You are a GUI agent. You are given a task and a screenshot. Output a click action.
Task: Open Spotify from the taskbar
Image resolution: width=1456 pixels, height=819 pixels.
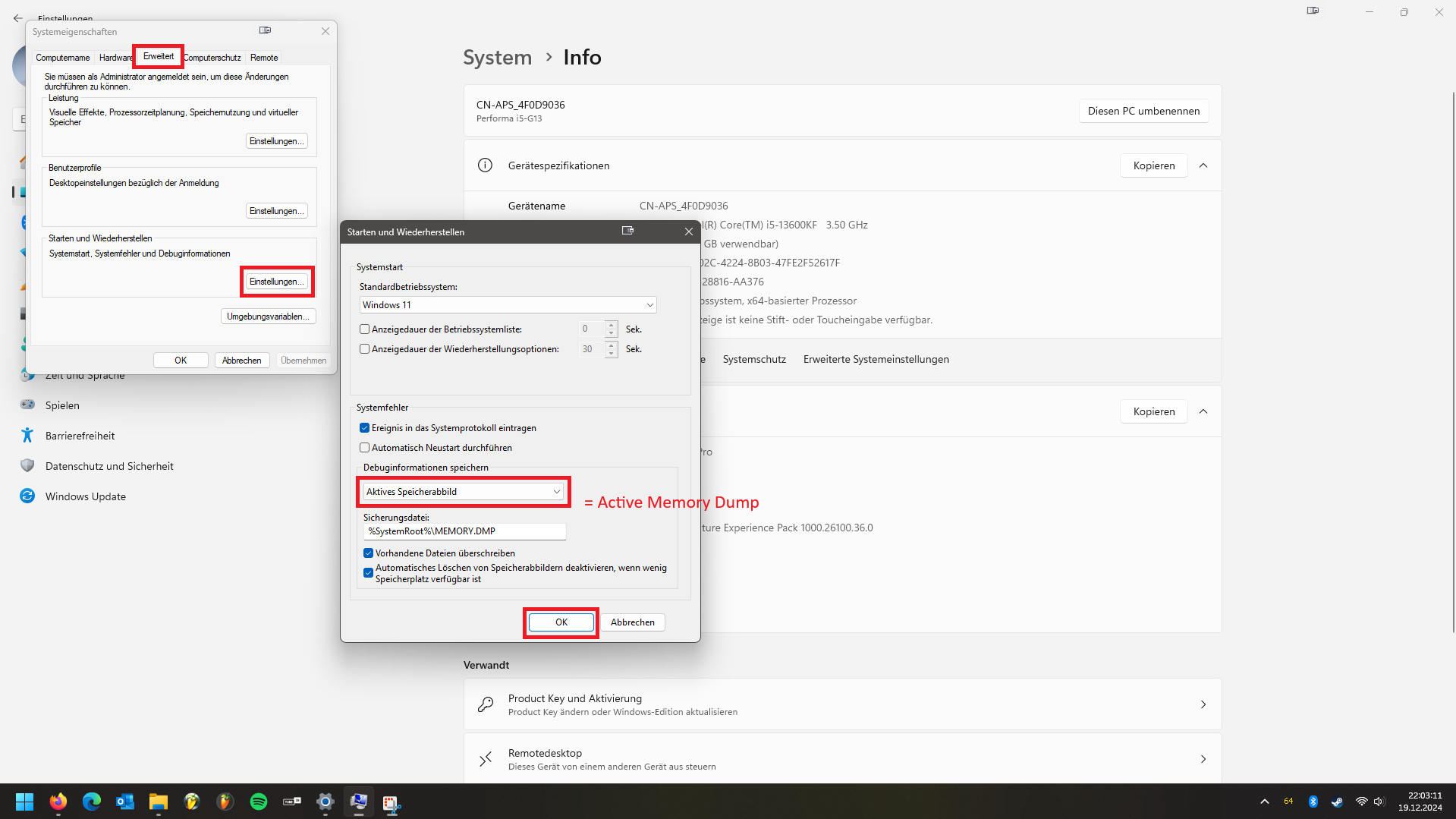pyautogui.click(x=259, y=802)
